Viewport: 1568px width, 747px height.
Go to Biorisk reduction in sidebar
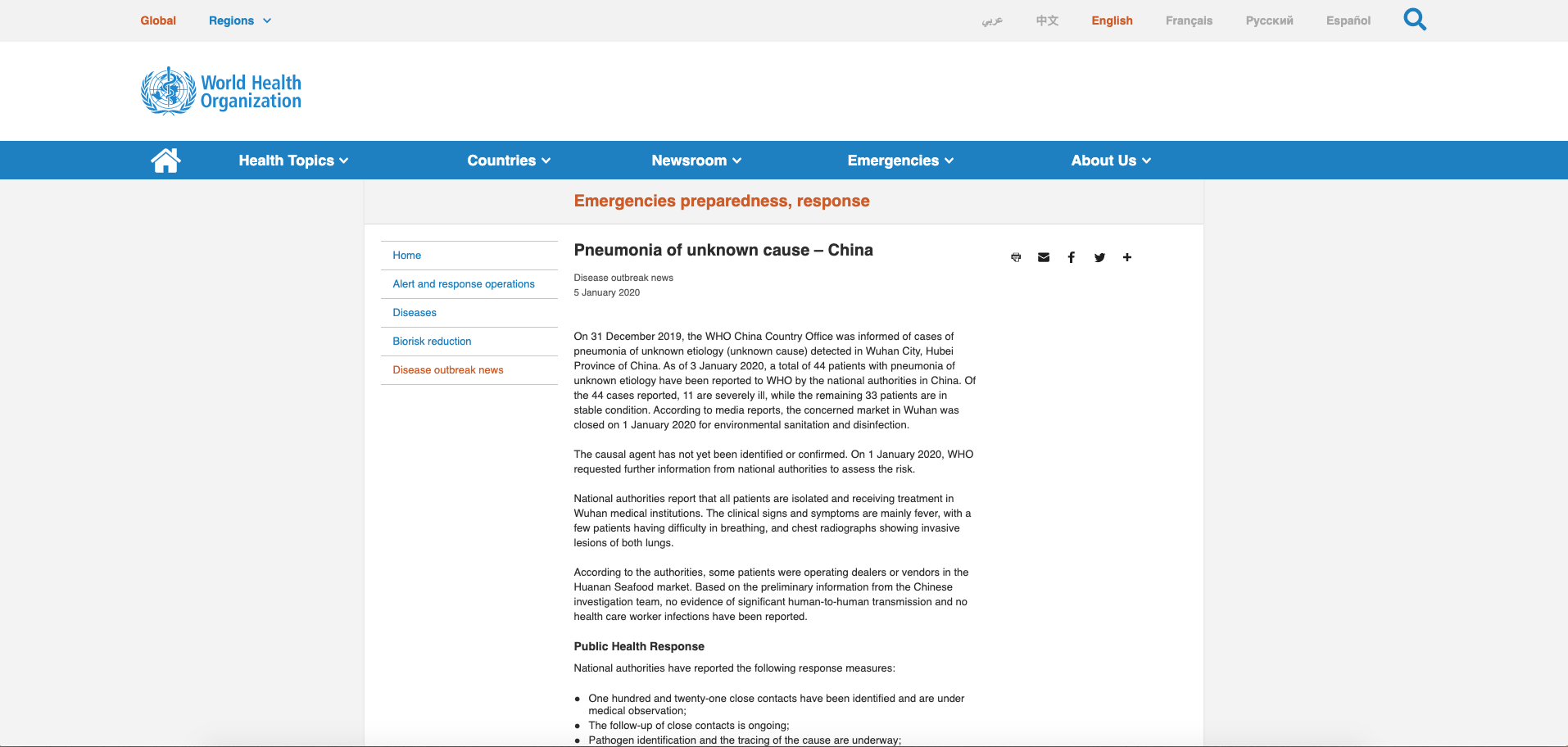coord(432,342)
